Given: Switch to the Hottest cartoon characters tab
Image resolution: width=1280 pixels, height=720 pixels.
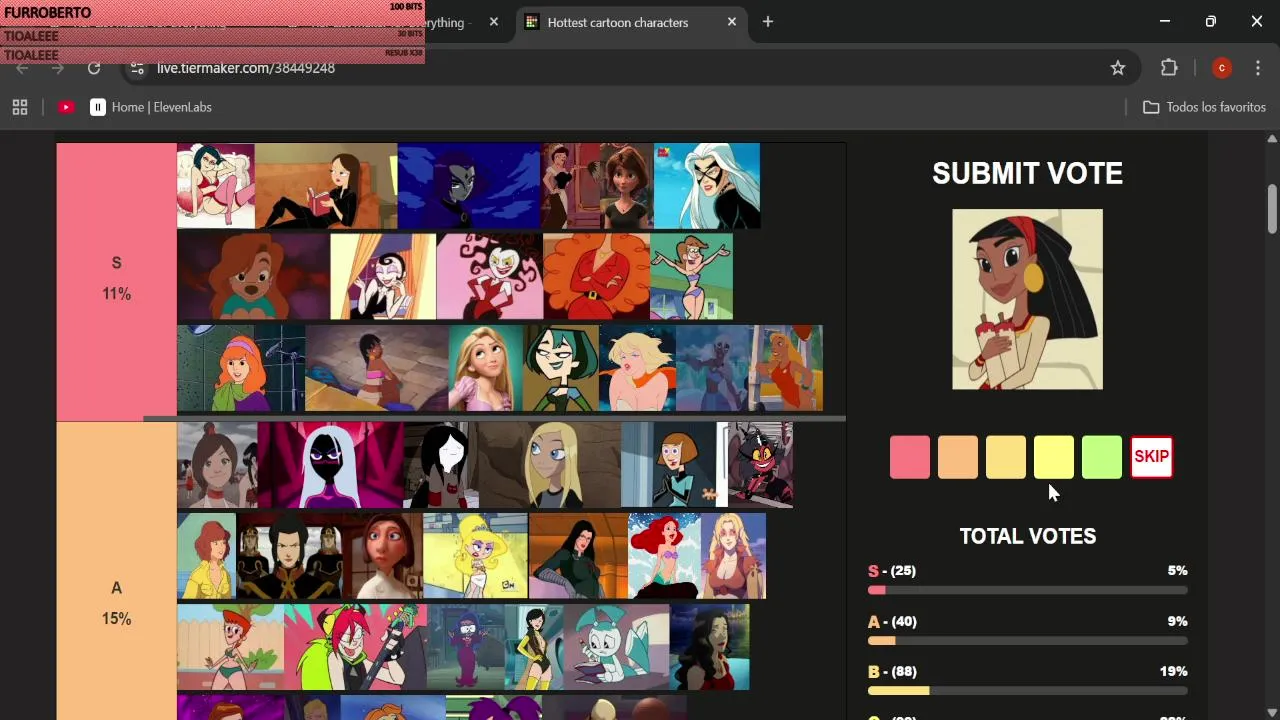Looking at the screenshot, I should pos(617,22).
